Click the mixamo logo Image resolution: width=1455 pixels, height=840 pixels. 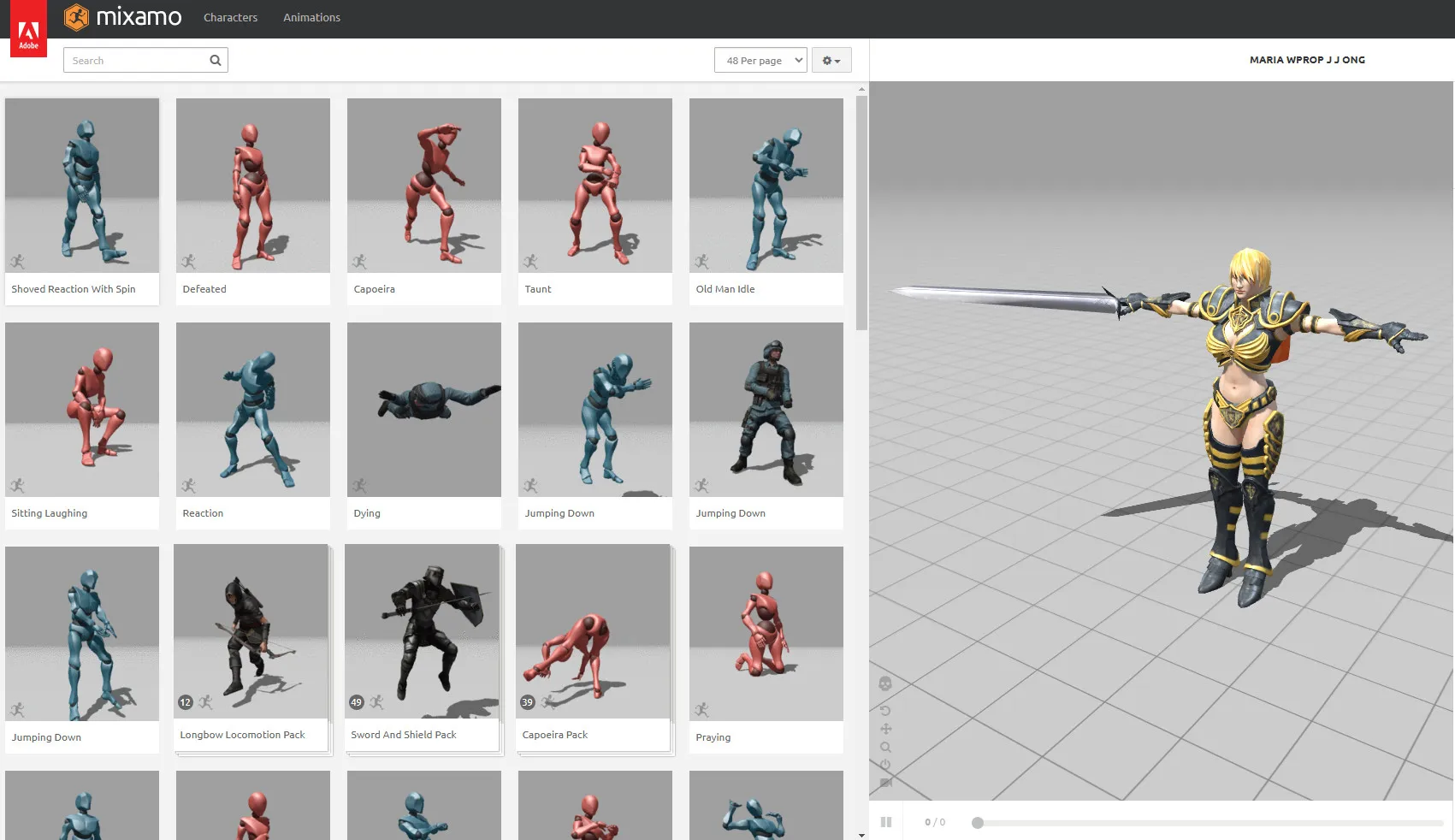[x=123, y=17]
